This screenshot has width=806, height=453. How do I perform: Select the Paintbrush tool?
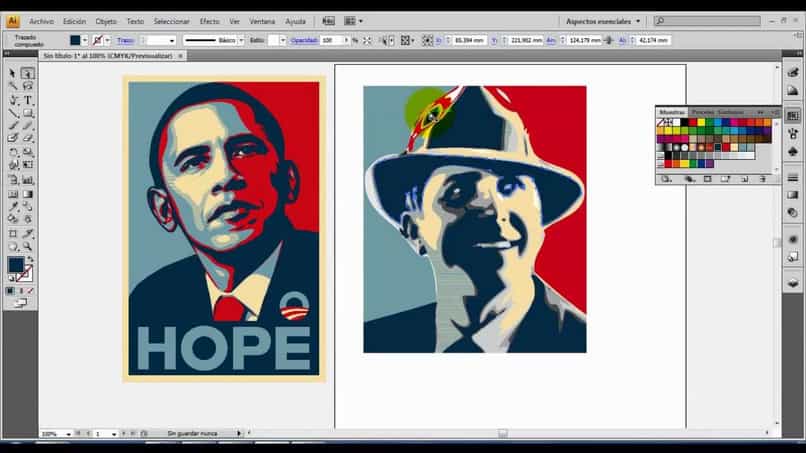click(12, 126)
